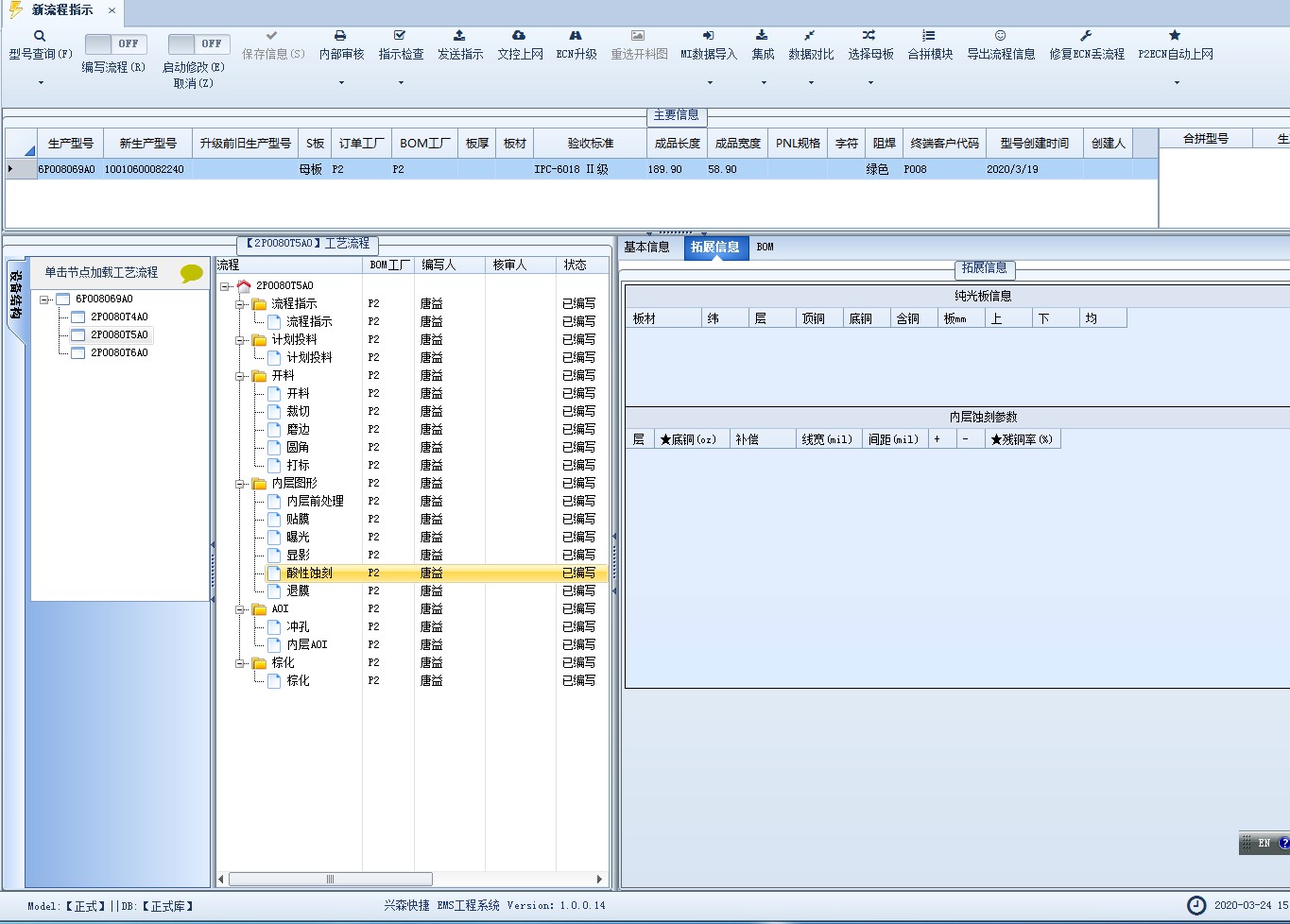Collapse the AOI folder node
This screenshot has width=1290, height=924.
click(240, 609)
